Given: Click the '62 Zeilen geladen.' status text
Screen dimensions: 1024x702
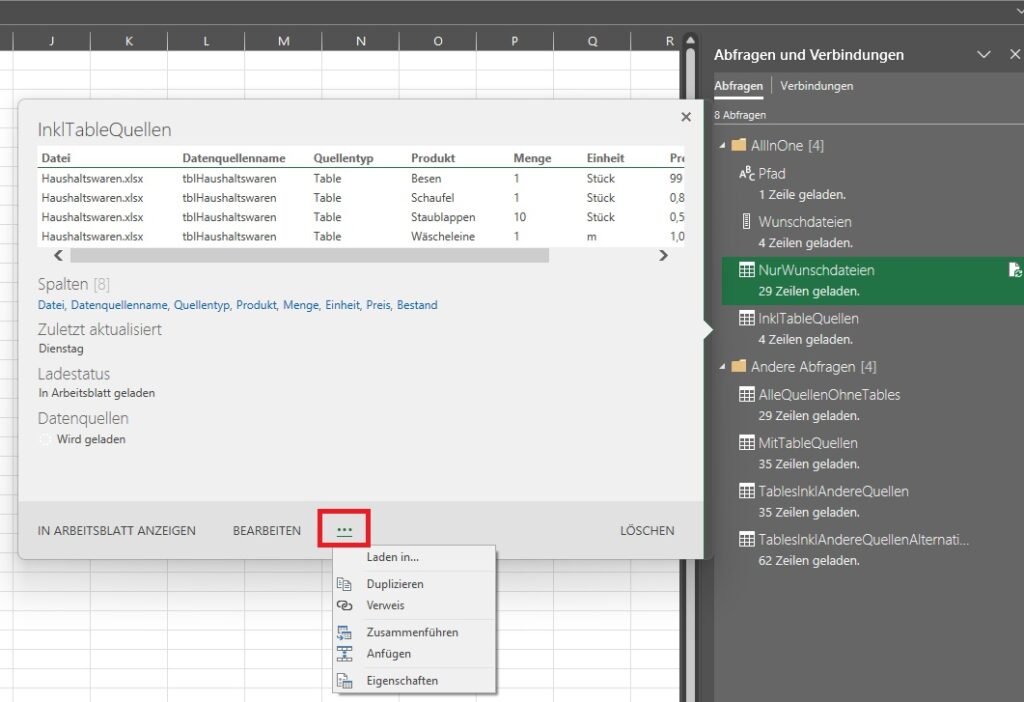Looking at the screenshot, I should click(808, 561).
